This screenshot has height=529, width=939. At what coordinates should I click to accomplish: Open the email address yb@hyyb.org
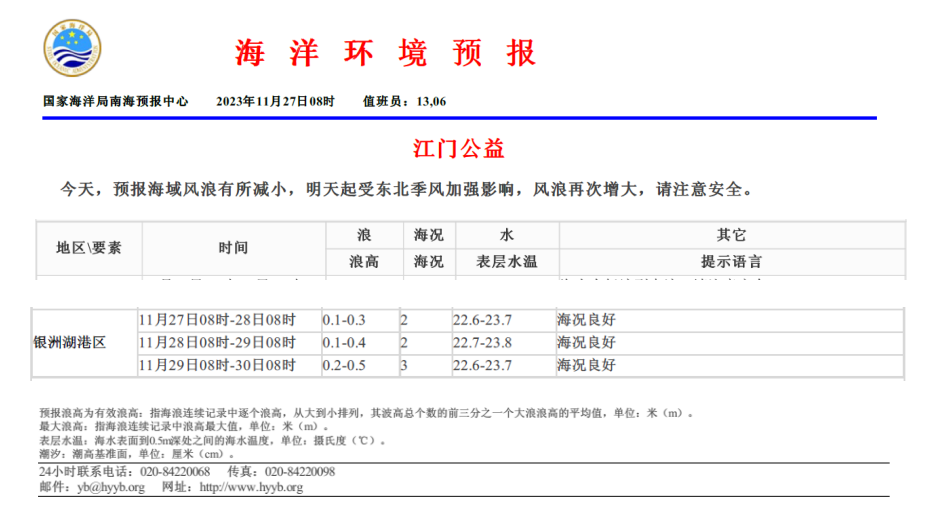[x=110, y=488]
